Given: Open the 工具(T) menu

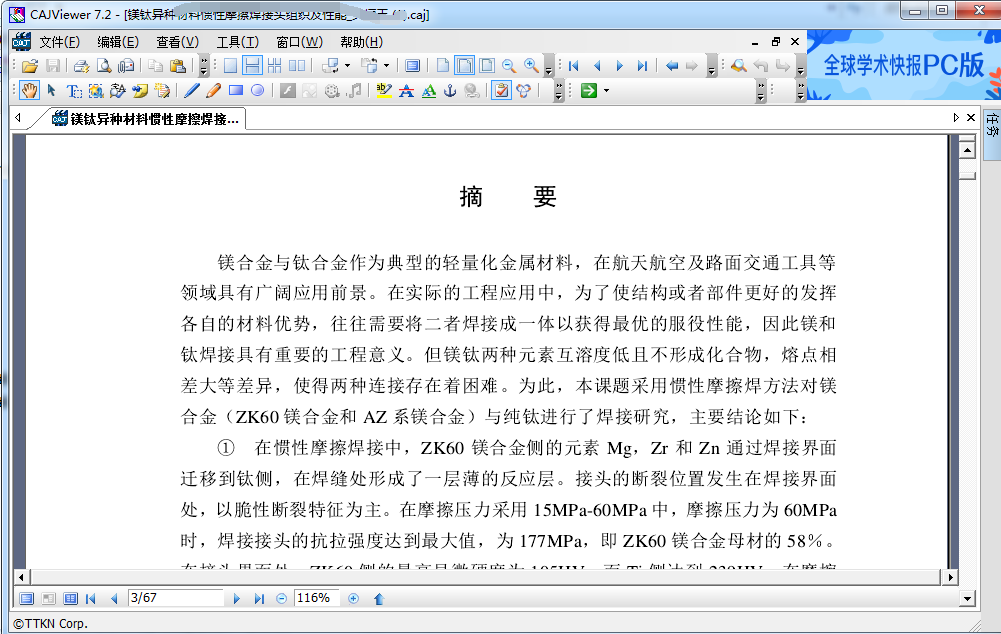Looking at the screenshot, I should pos(237,42).
